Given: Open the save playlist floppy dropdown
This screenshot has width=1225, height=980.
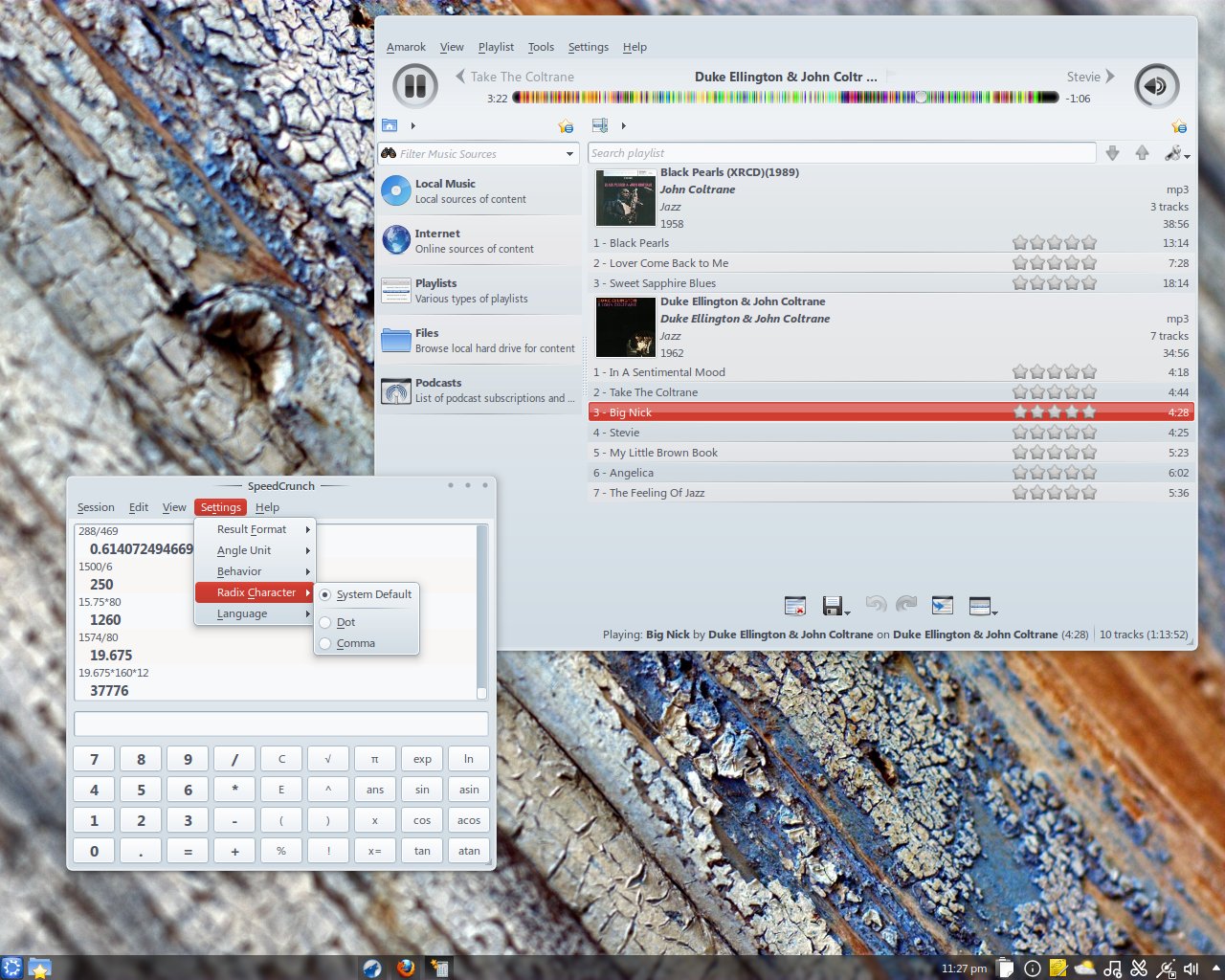Looking at the screenshot, I should (835, 606).
